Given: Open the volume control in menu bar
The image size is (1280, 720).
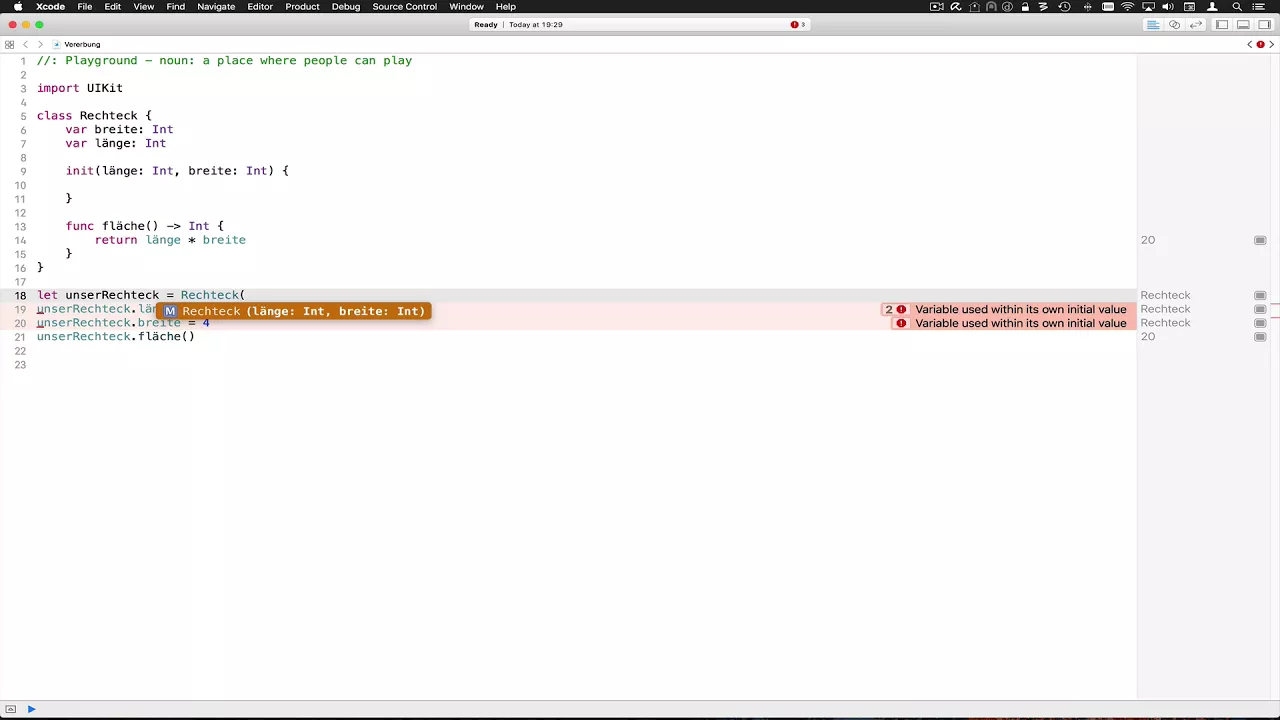Looking at the screenshot, I should pos(1168,7).
